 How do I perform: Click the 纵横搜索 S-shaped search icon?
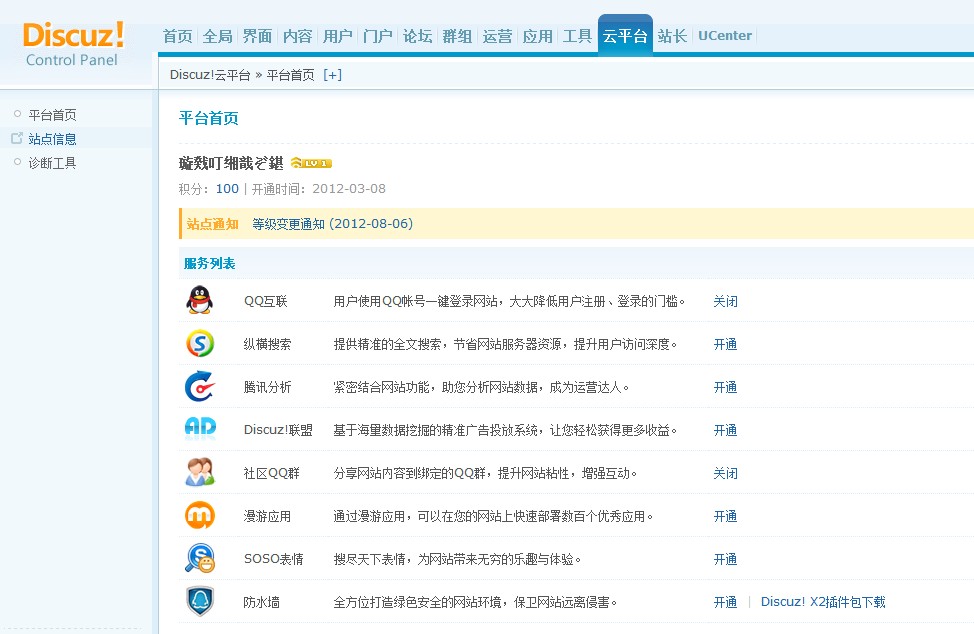click(199, 343)
